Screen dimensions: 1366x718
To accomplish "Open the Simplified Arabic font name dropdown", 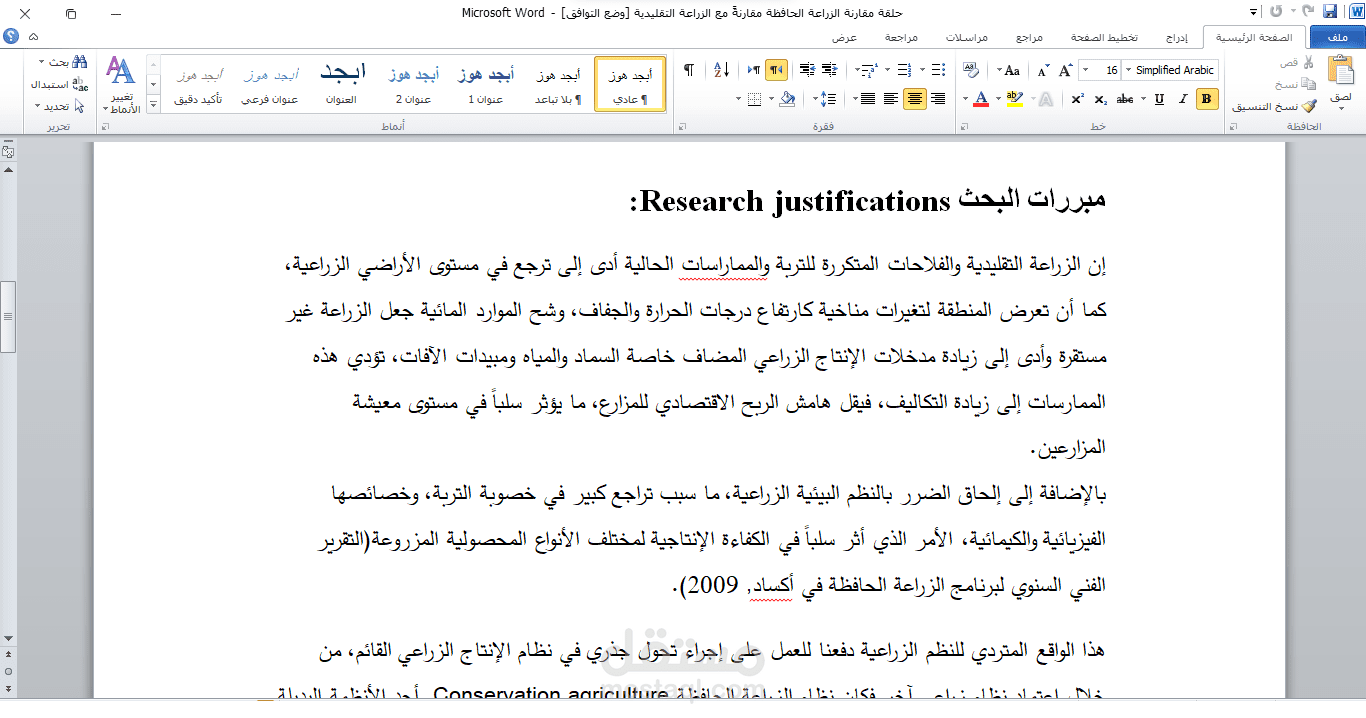I will click(x=1128, y=70).
